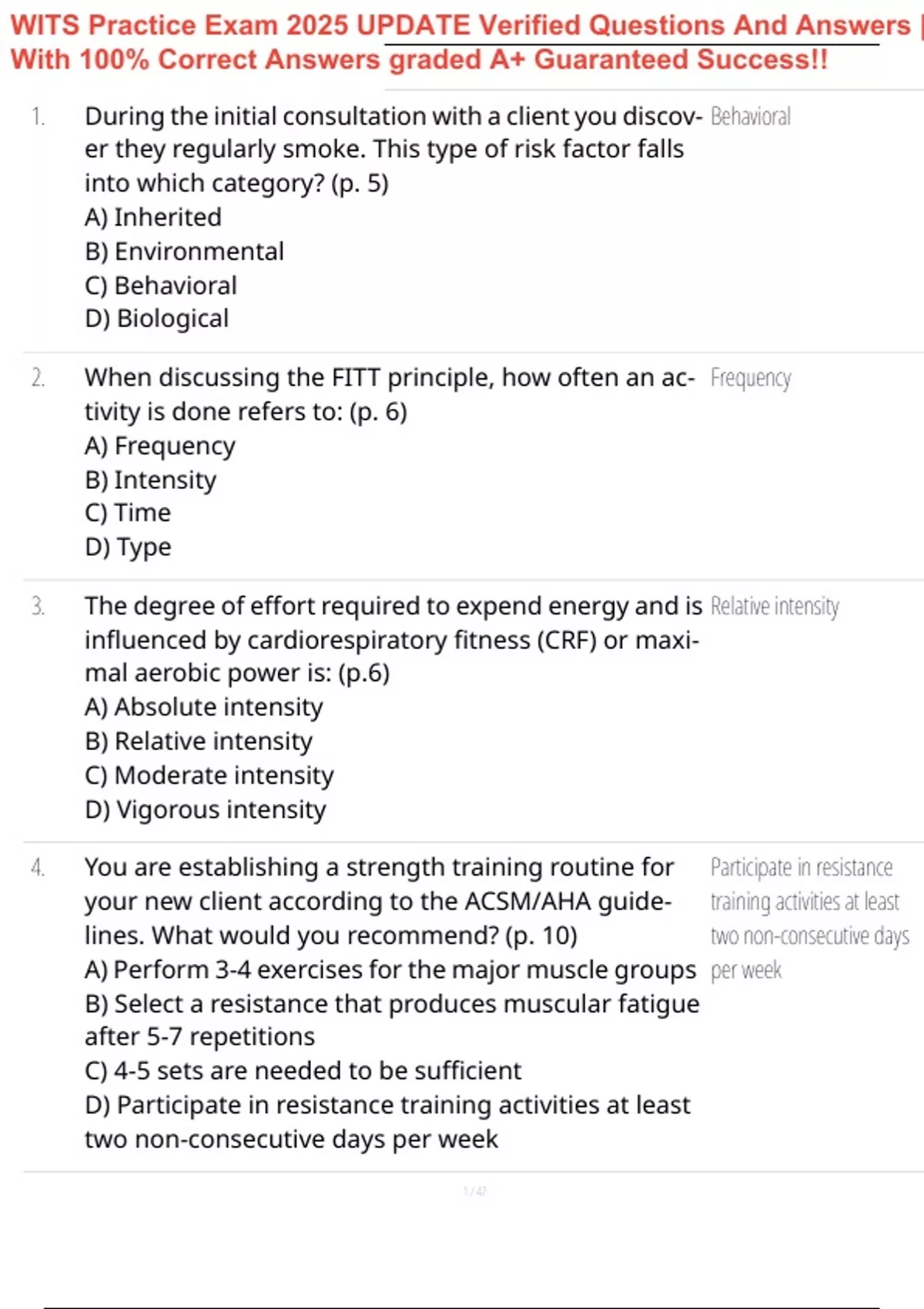This screenshot has height=1309, width=924.
Task: Choose option C) 4-5 sets are needed
Action: tap(303, 1070)
